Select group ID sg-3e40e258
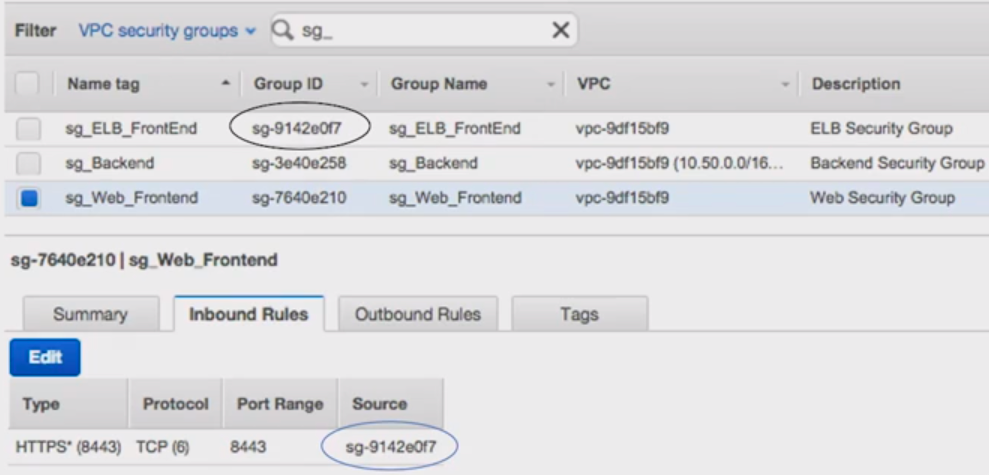The image size is (989, 475). [x=299, y=163]
